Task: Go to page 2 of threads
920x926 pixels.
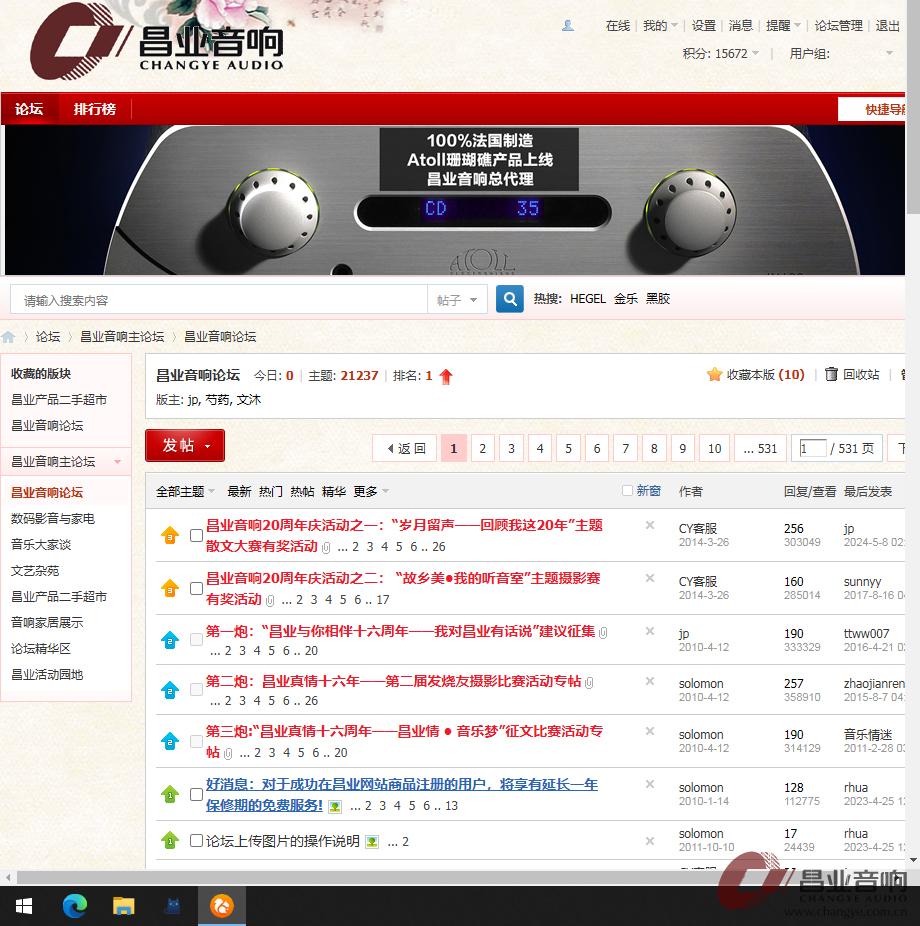Action: tap(482, 448)
